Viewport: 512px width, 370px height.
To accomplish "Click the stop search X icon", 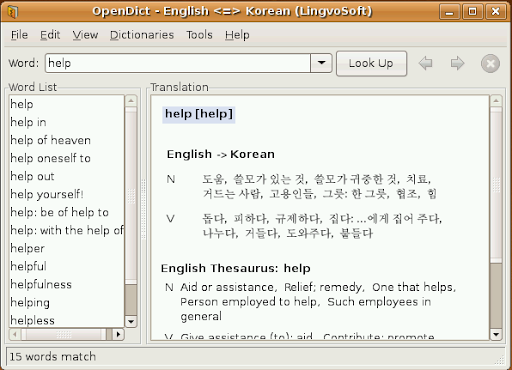I will coord(490,63).
